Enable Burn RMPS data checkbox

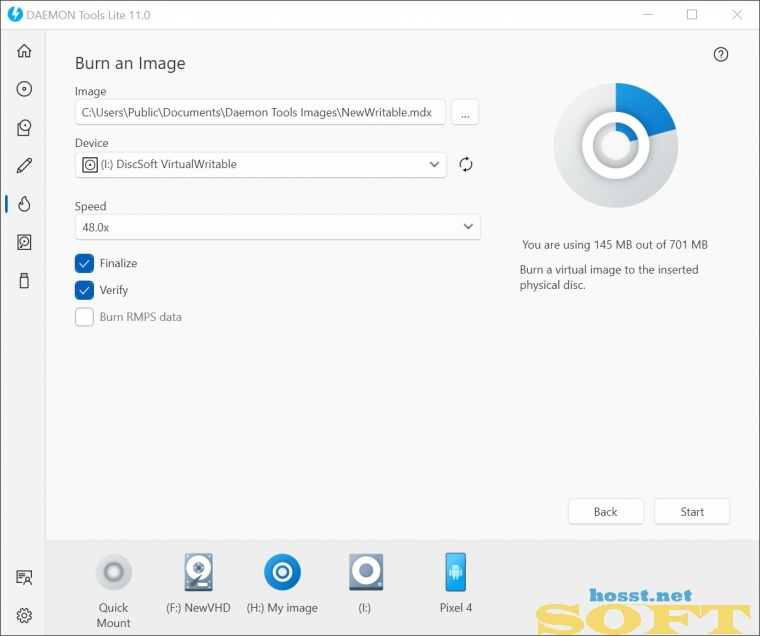[x=84, y=317]
